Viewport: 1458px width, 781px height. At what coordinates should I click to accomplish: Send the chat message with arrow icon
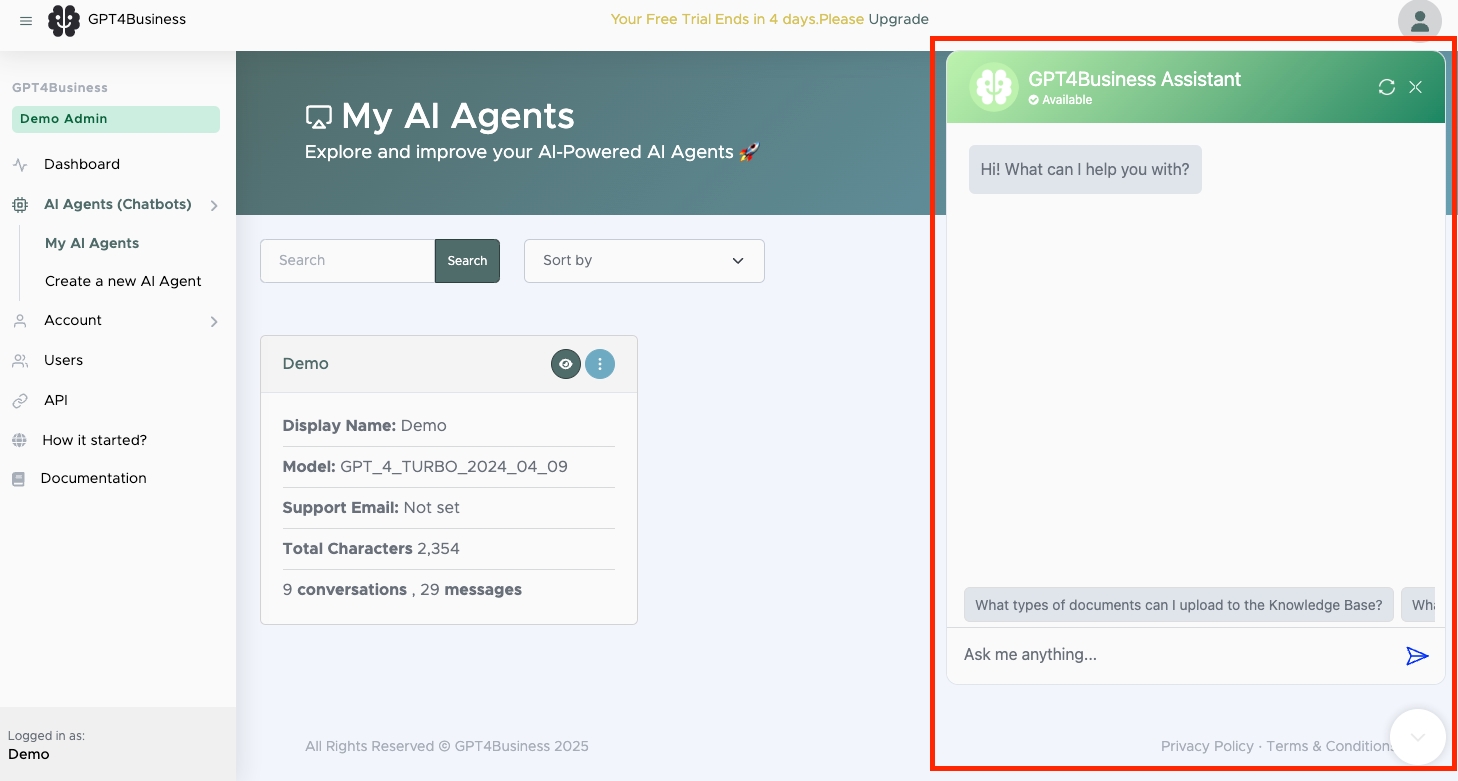(x=1417, y=655)
